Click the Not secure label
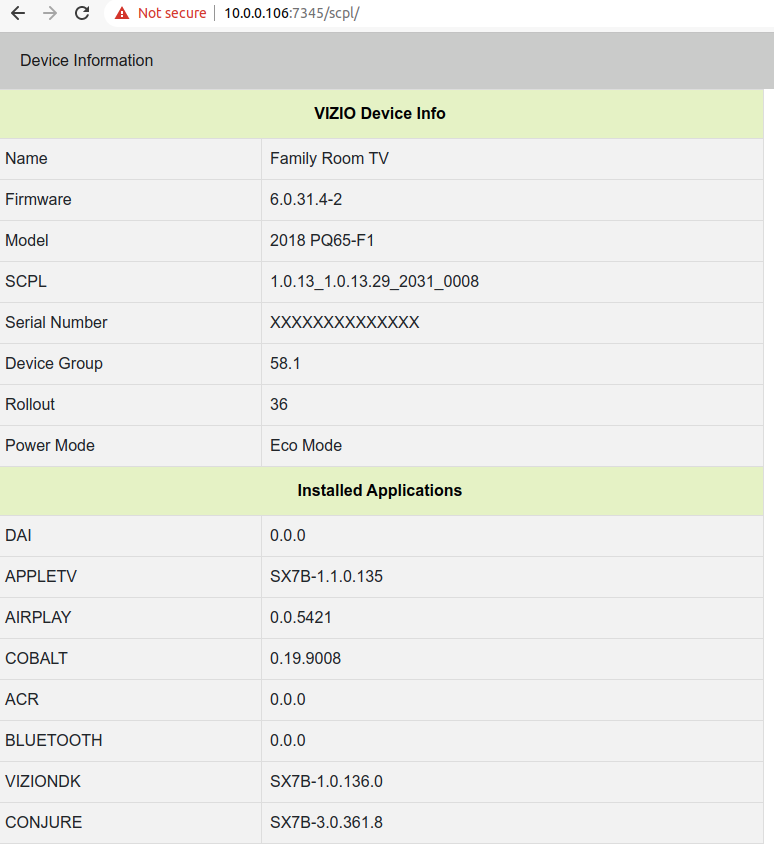This screenshot has height=853, width=774. click(172, 13)
